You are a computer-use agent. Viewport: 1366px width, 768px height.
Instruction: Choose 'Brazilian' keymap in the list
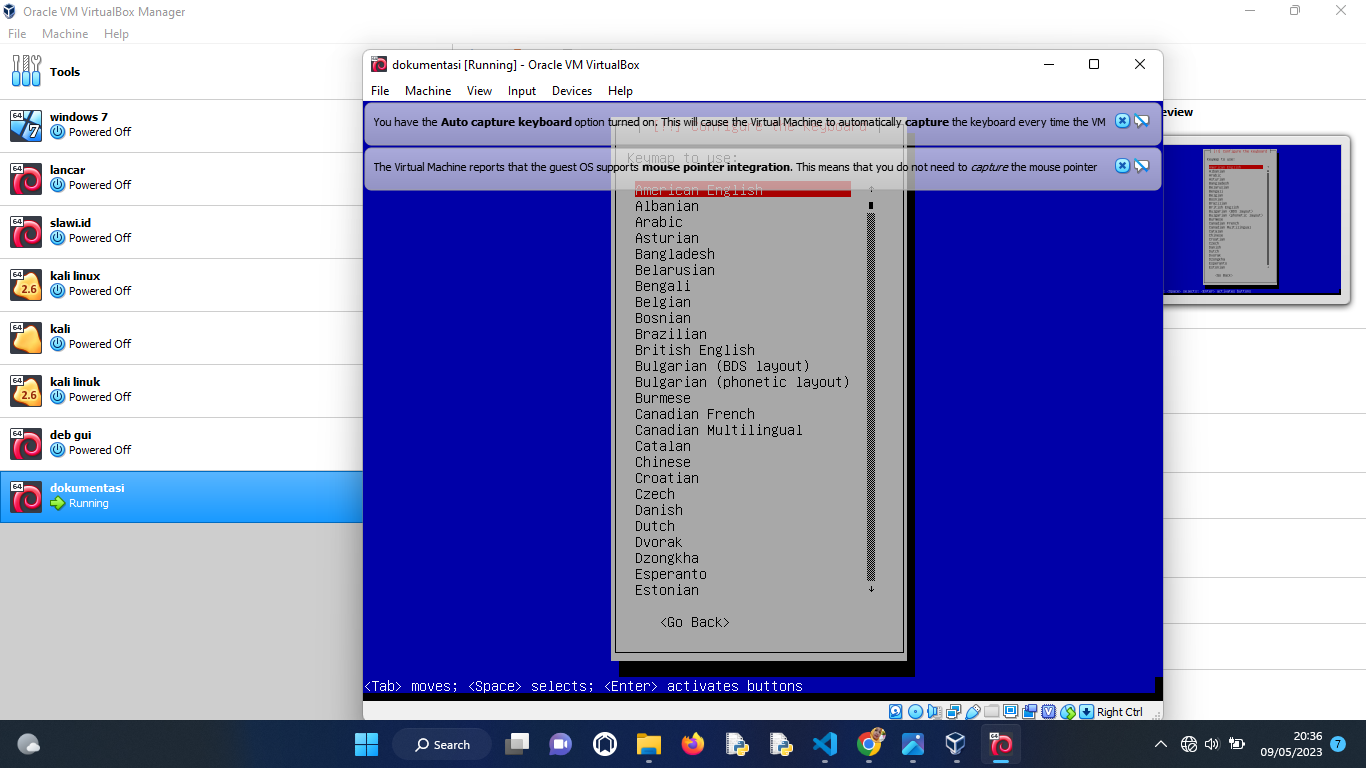coord(671,334)
